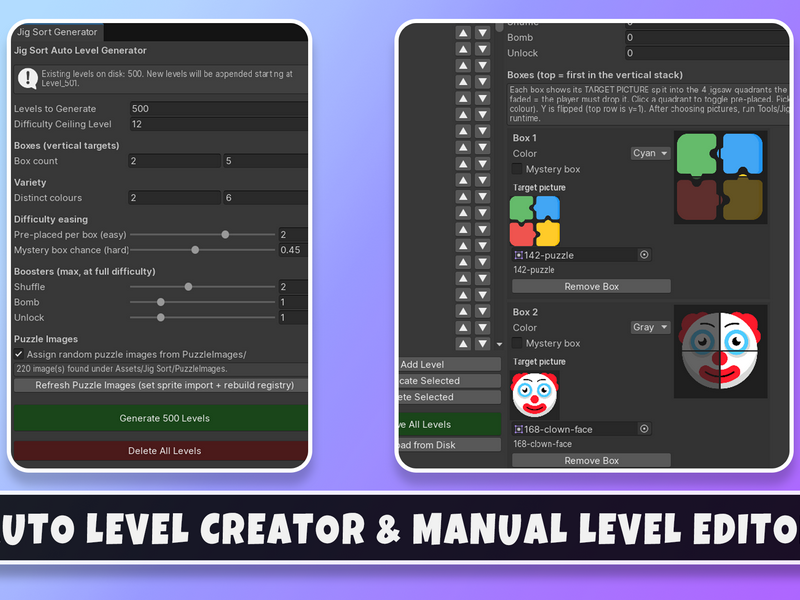This screenshot has height=600, width=800.
Task: Enable Mystery box checkbox for Box 1
Action: point(517,169)
